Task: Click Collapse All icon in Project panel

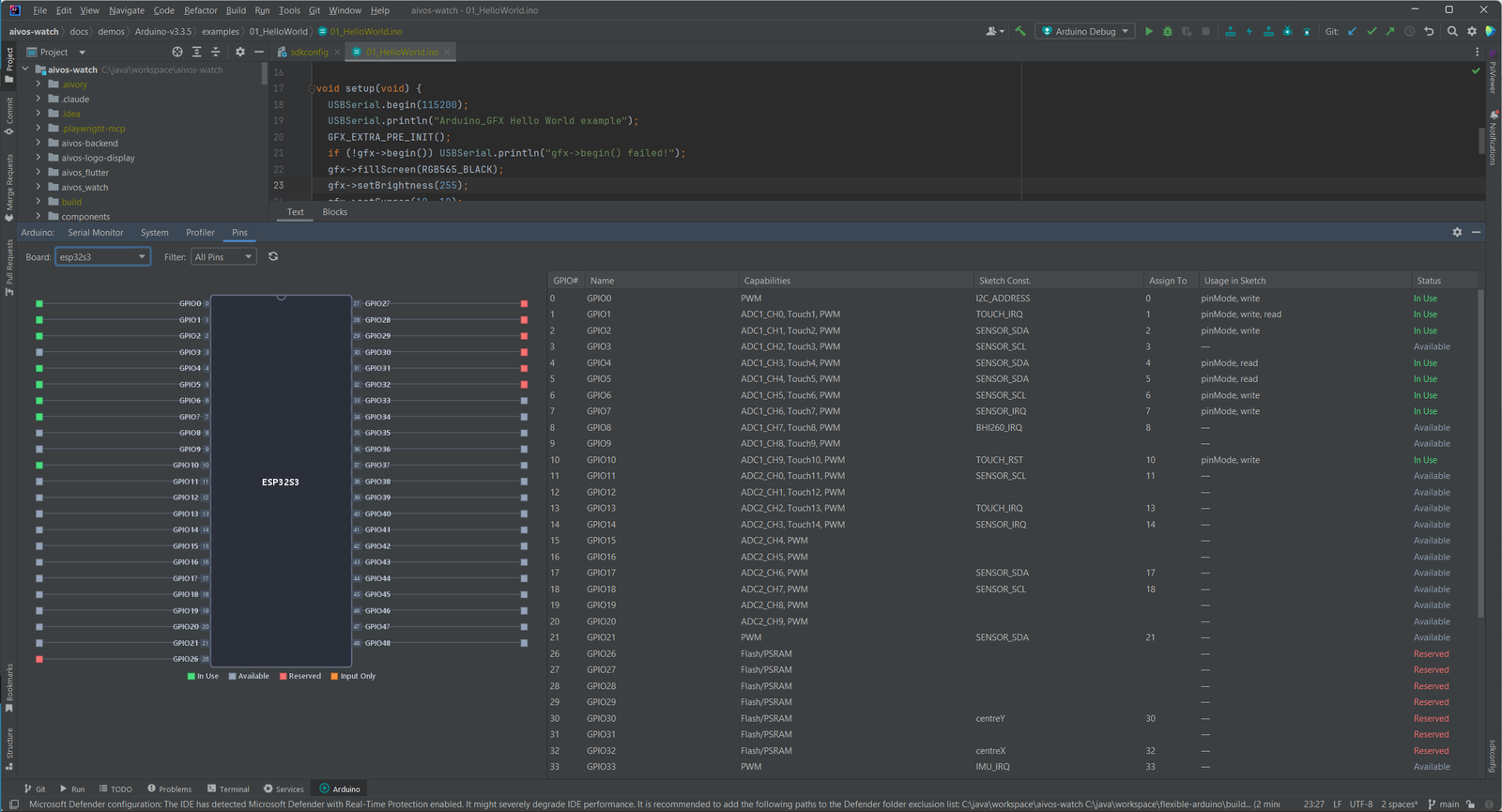Action: [216, 52]
